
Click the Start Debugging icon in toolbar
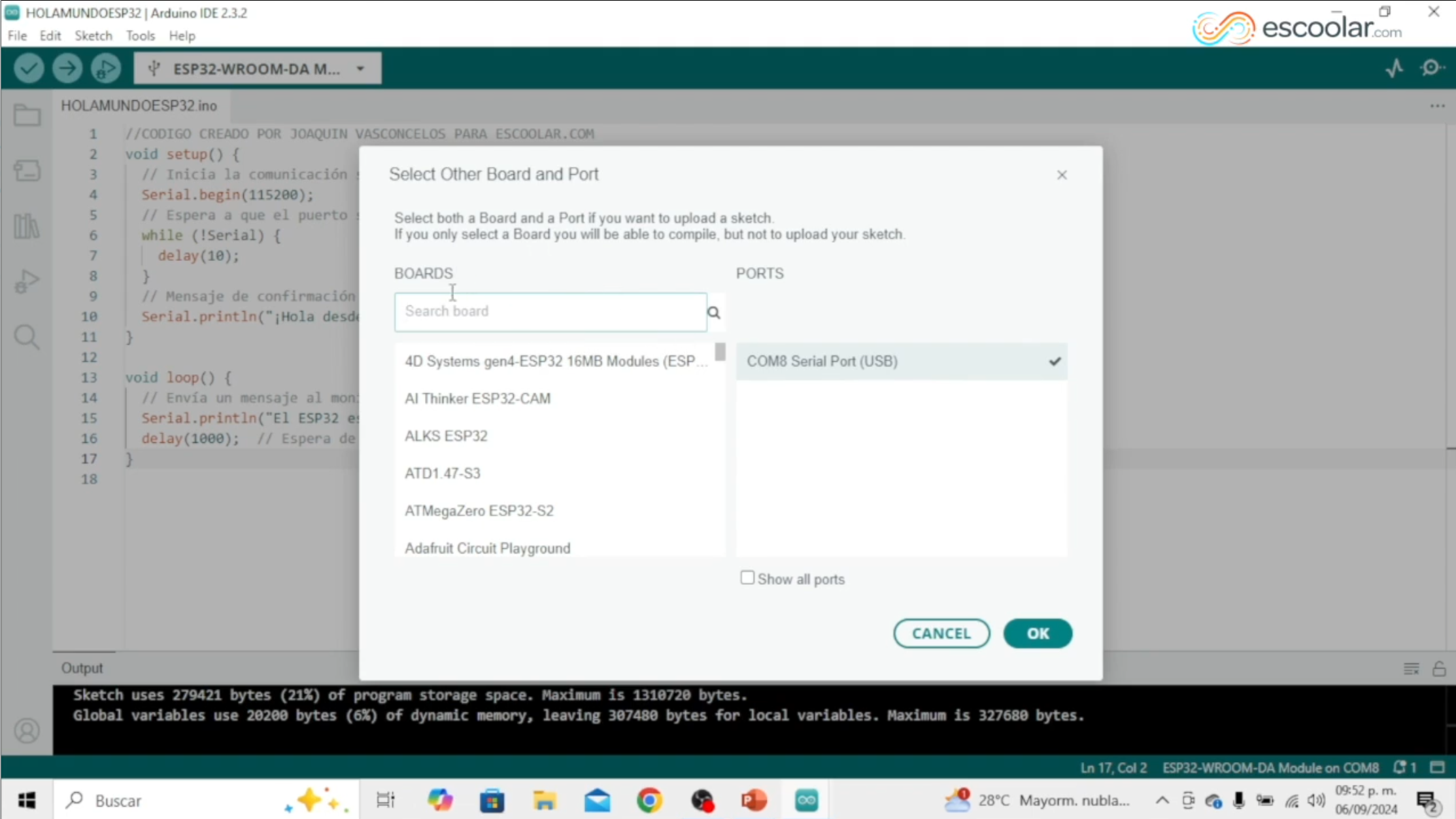click(x=105, y=68)
